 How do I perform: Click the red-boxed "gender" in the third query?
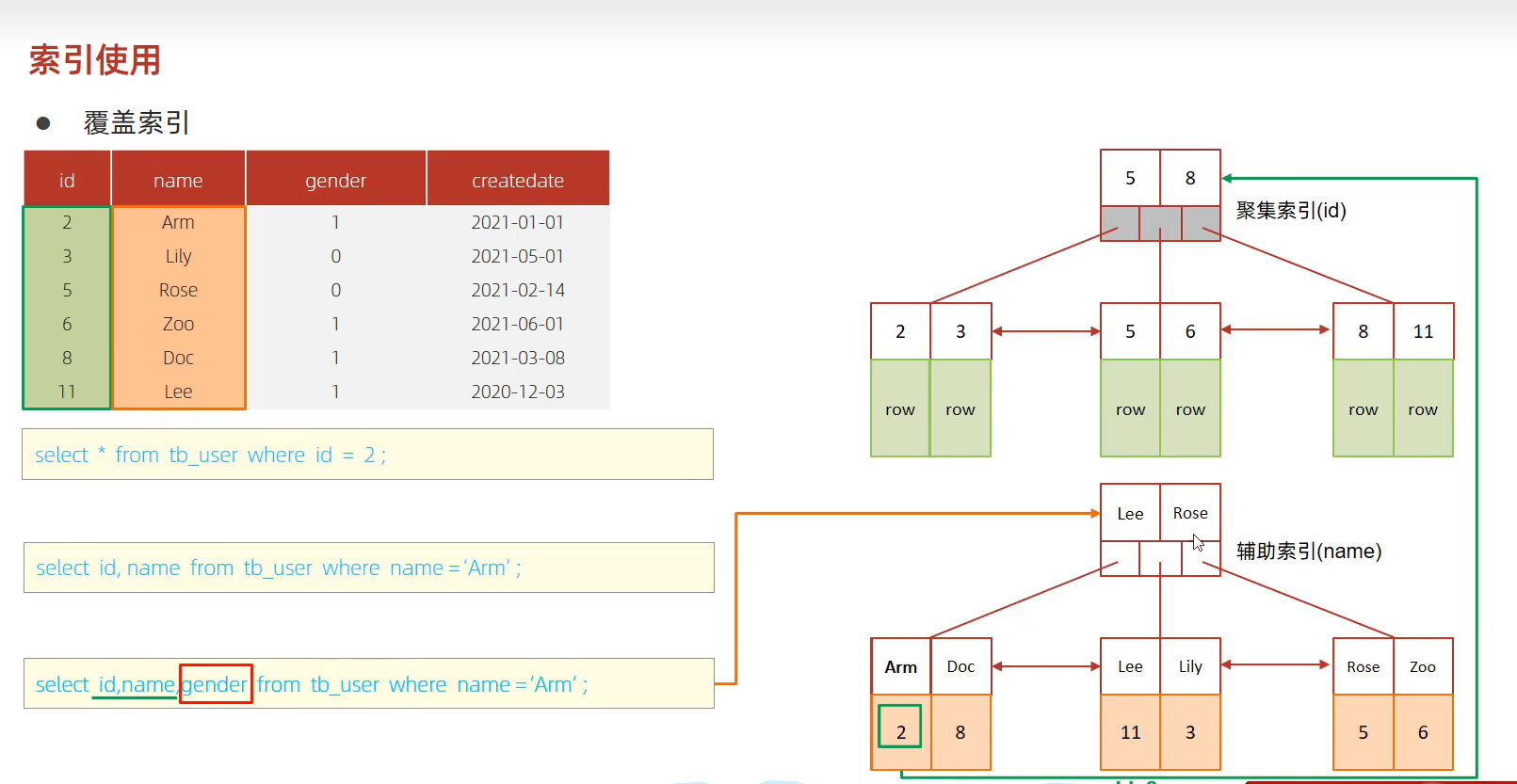(215, 684)
